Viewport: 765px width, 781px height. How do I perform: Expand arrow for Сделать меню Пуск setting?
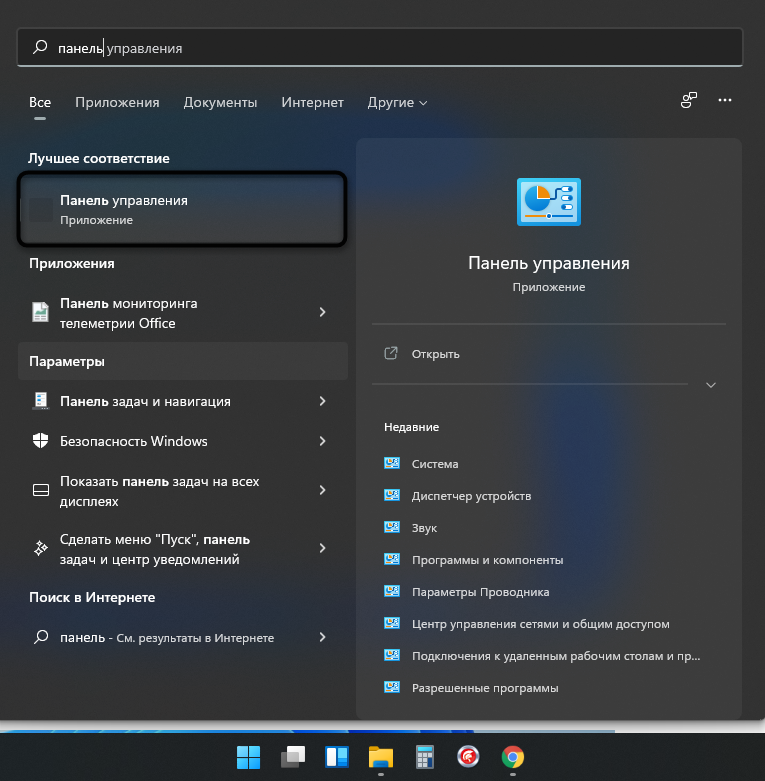[322, 548]
